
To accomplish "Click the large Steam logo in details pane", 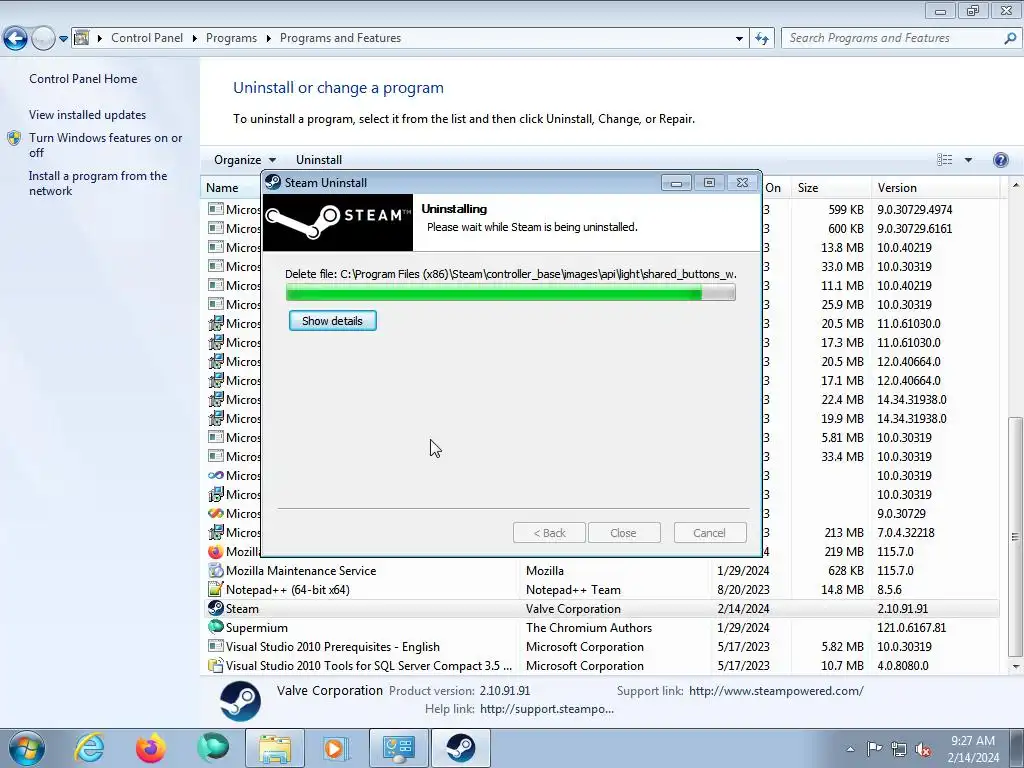I will coord(240,701).
